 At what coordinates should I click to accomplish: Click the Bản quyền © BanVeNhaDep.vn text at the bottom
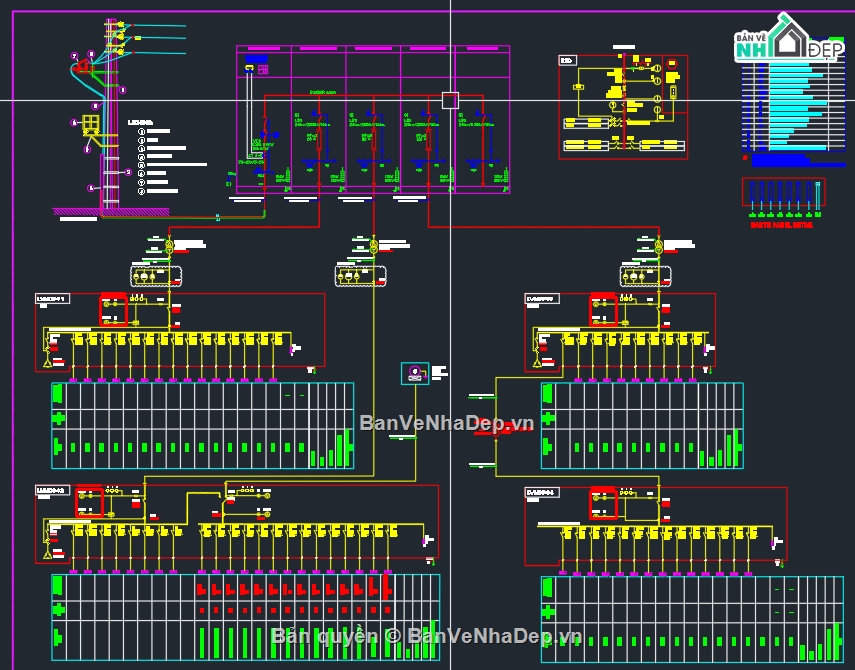point(426,636)
